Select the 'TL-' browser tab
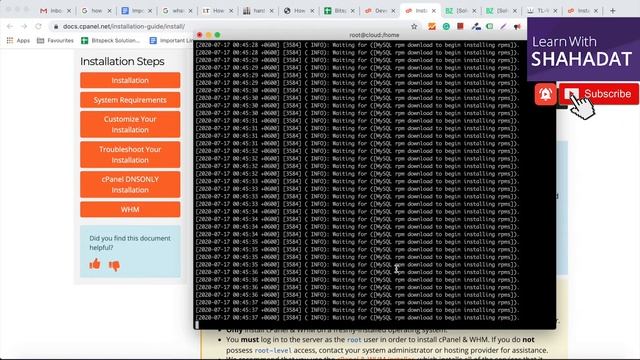The height and width of the screenshot is (360, 640). coord(538,11)
